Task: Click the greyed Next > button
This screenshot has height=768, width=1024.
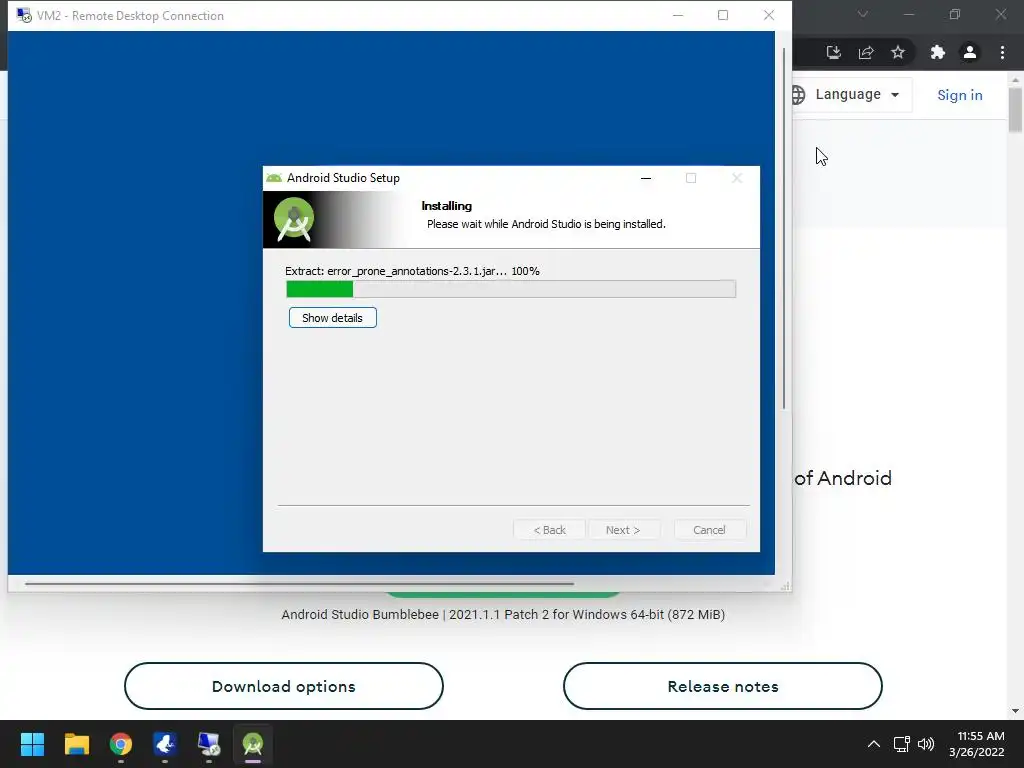Action: point(623,530)
